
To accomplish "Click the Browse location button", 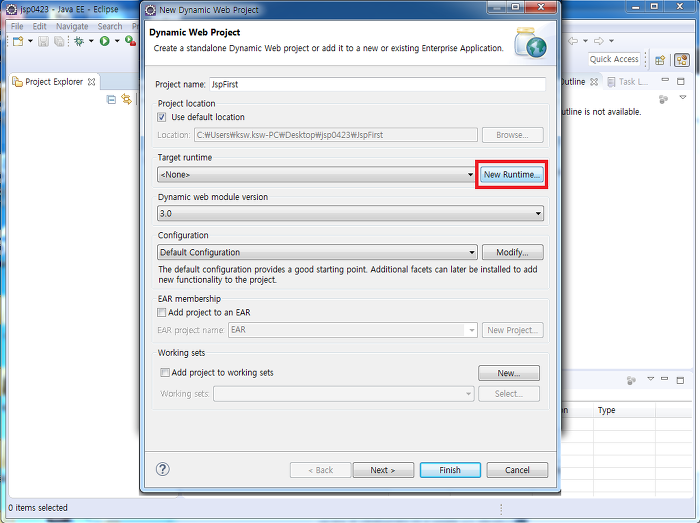I will click(x=512, y=135).
